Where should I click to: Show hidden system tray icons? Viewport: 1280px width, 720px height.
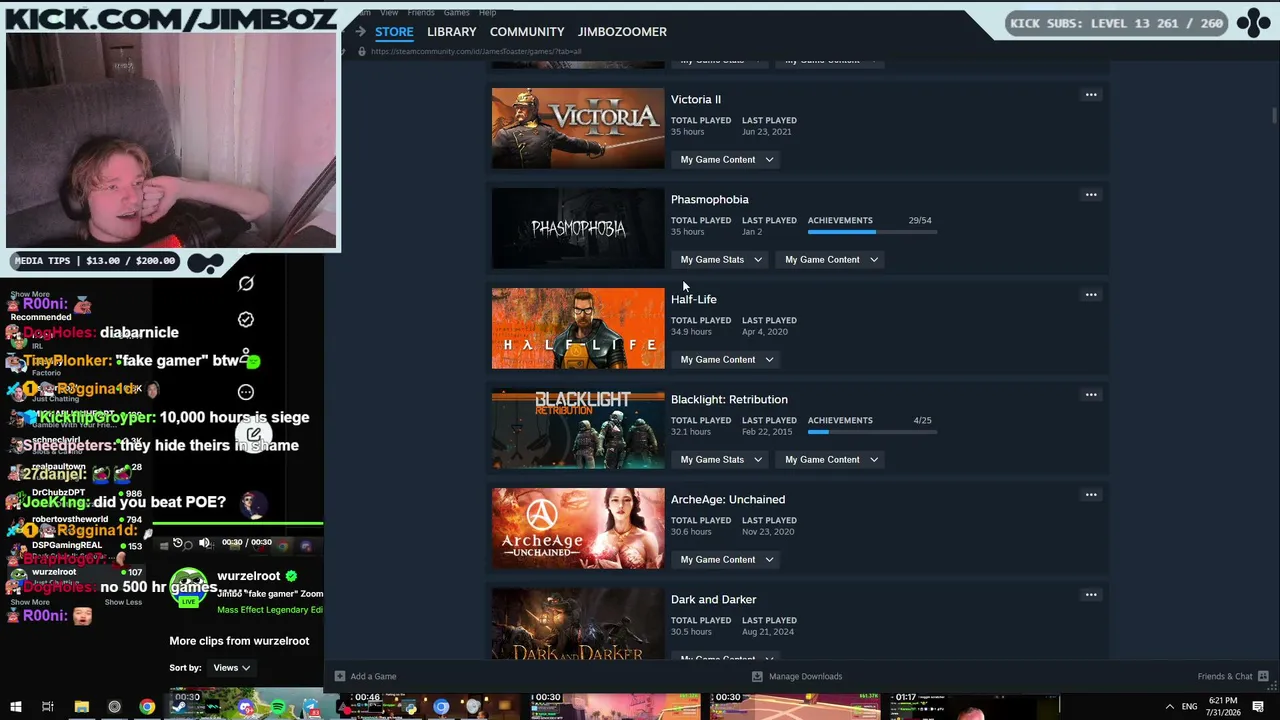pos(1170,707)
